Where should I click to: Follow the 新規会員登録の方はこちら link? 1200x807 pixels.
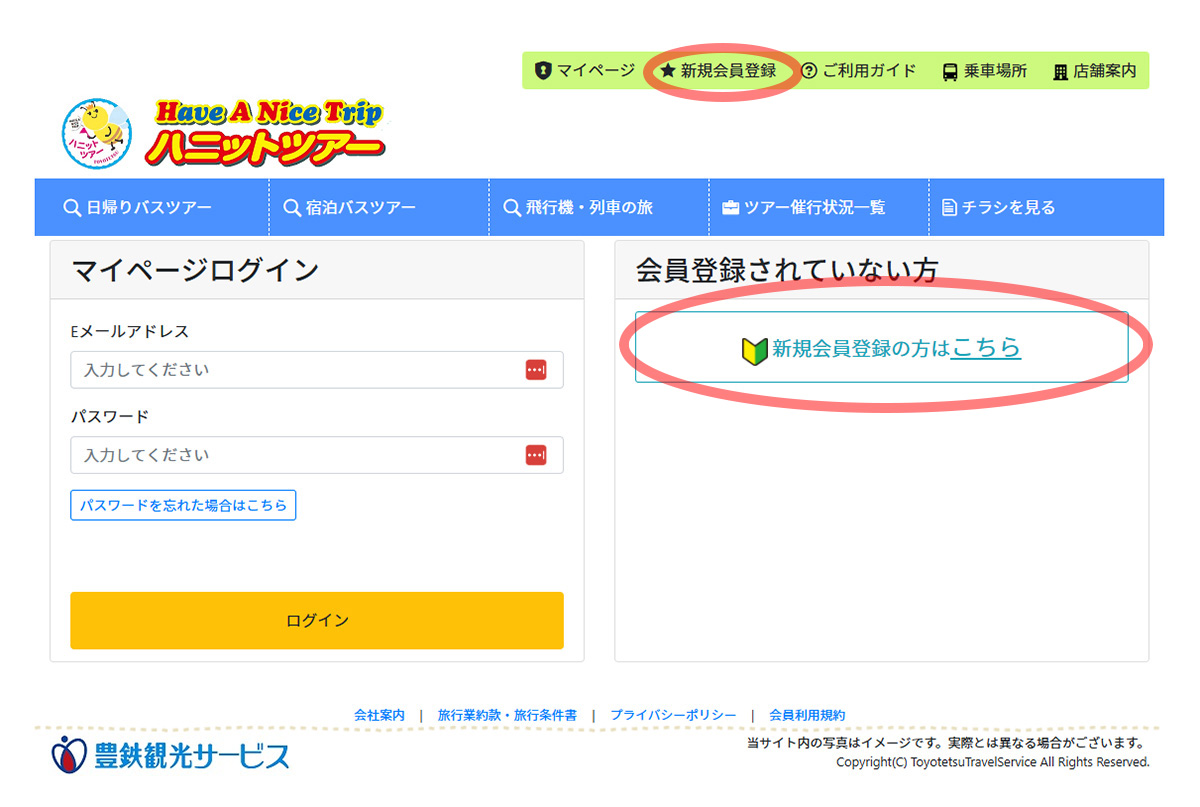[988, 349]
